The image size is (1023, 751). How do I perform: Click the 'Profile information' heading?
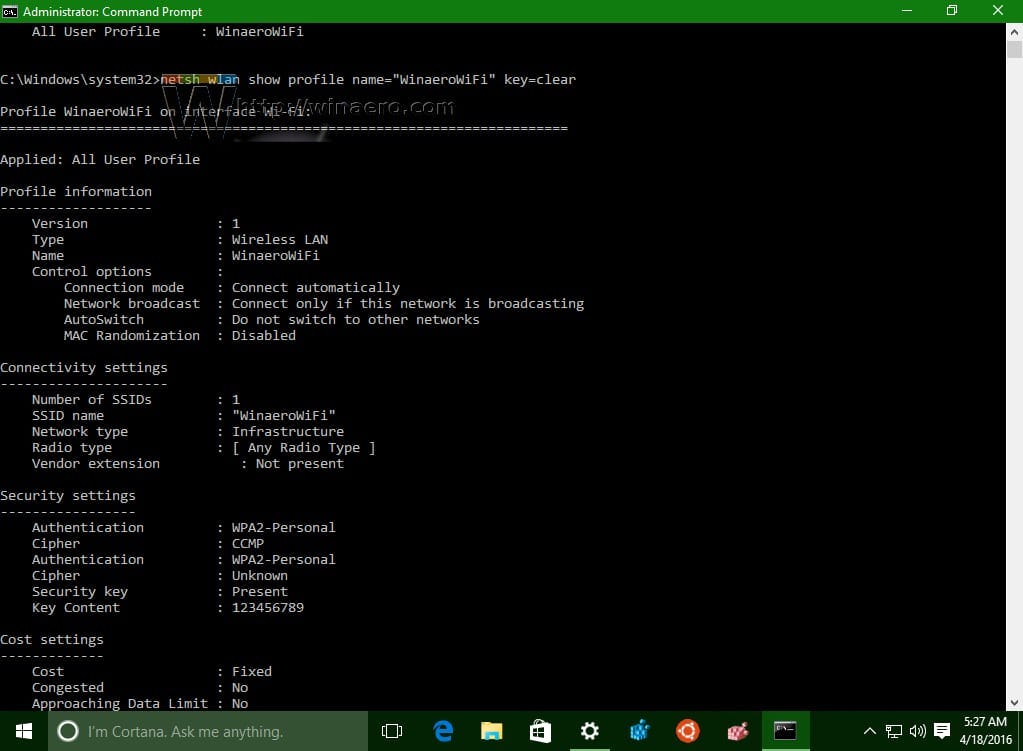click(x=76, y=191)
